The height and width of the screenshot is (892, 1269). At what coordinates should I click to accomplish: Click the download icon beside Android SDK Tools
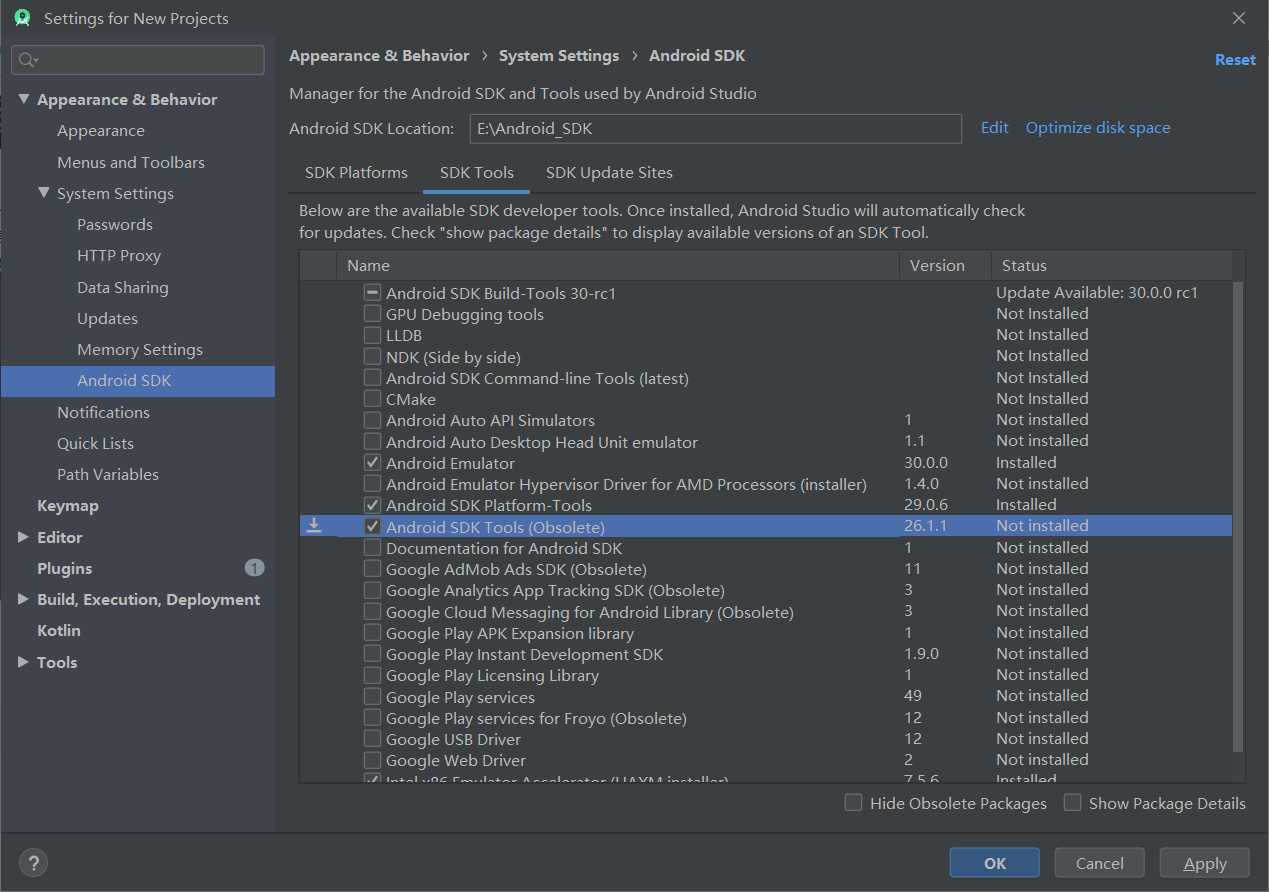[314, 525]
